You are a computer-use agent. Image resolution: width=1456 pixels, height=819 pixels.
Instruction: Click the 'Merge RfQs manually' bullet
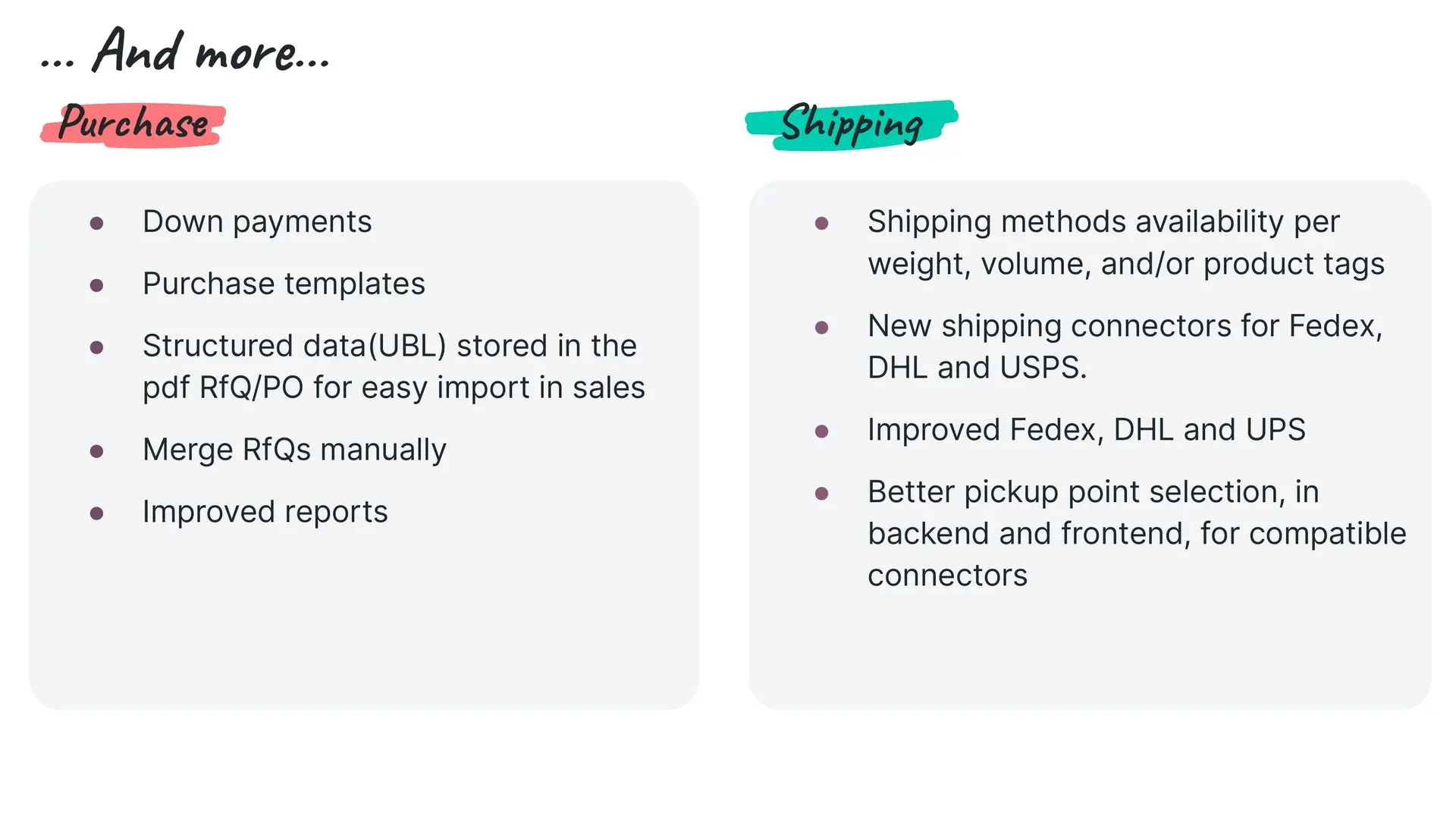pos(294,450)
